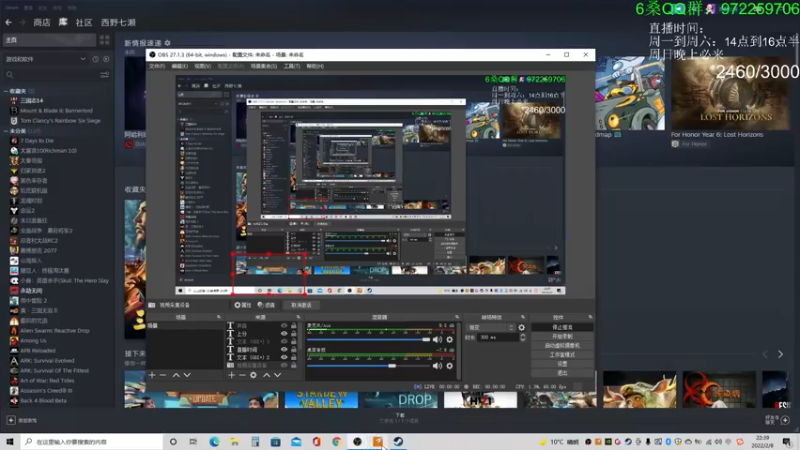The image size is (800, 450).
Task: Go back with Steam's back arrow
Action: pyautogui.click(x=9, y=22)
